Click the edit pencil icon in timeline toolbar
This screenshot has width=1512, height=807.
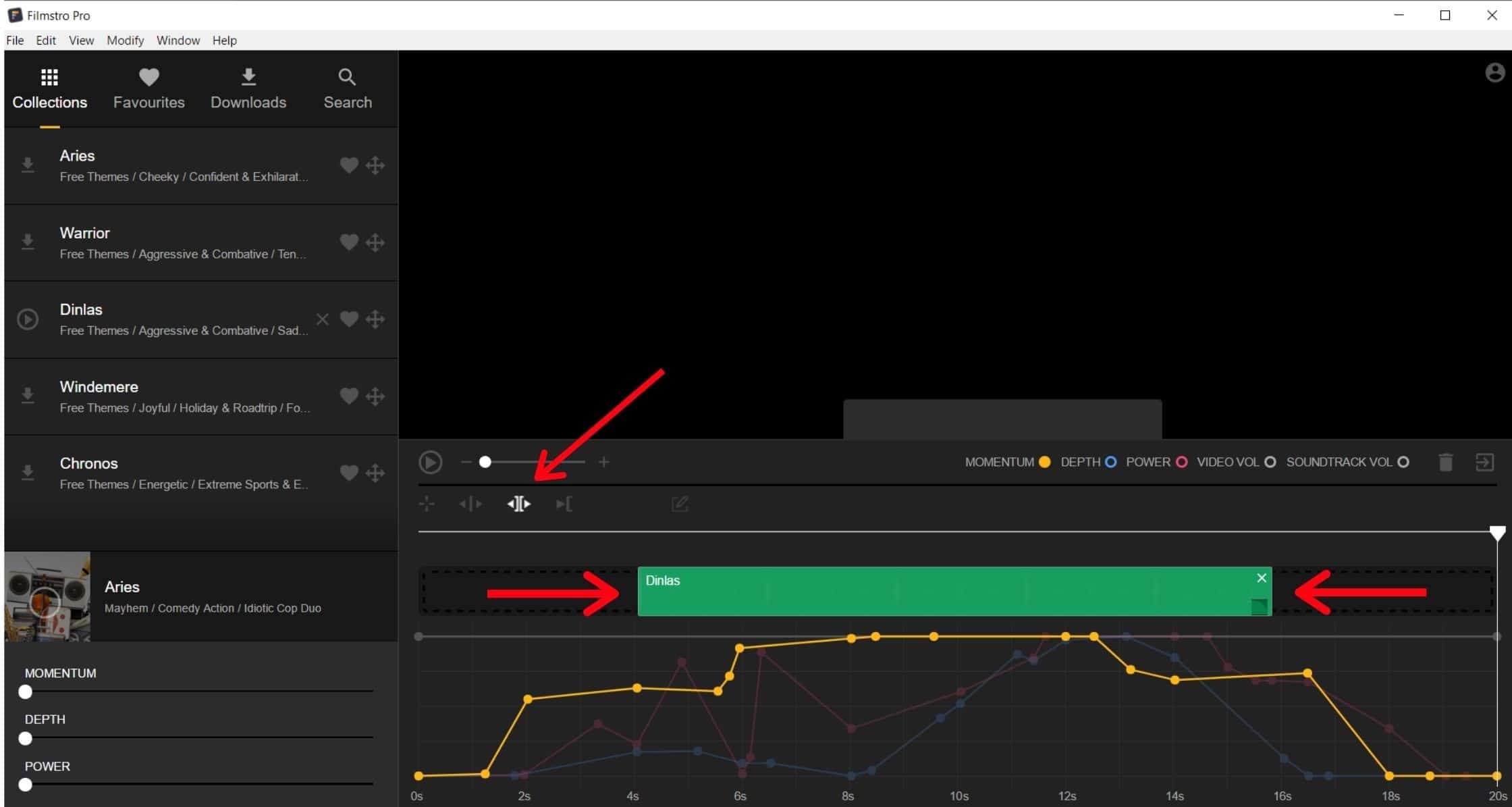(680, 504)
